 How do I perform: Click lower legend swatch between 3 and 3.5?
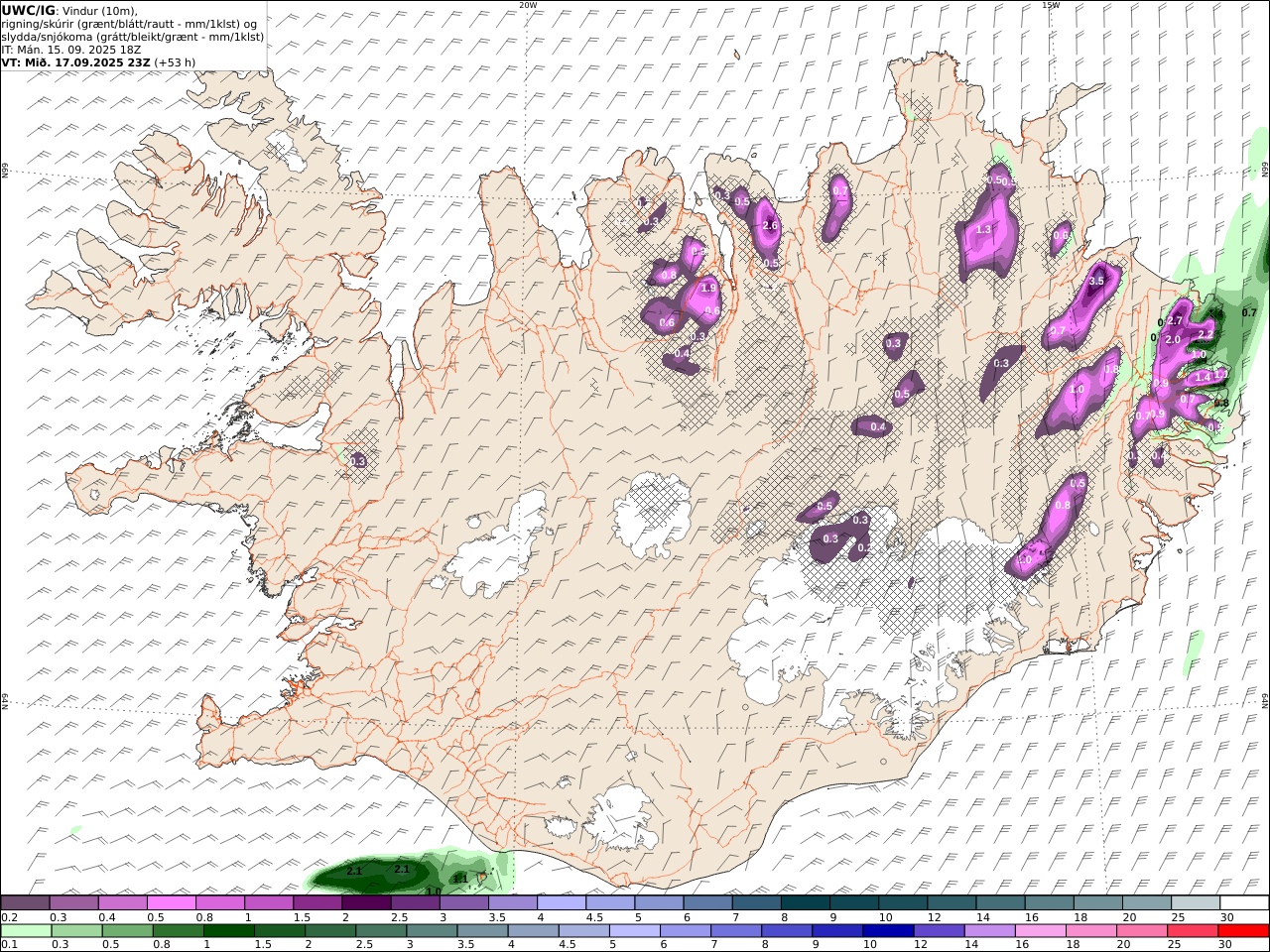[x=433, y=931]
